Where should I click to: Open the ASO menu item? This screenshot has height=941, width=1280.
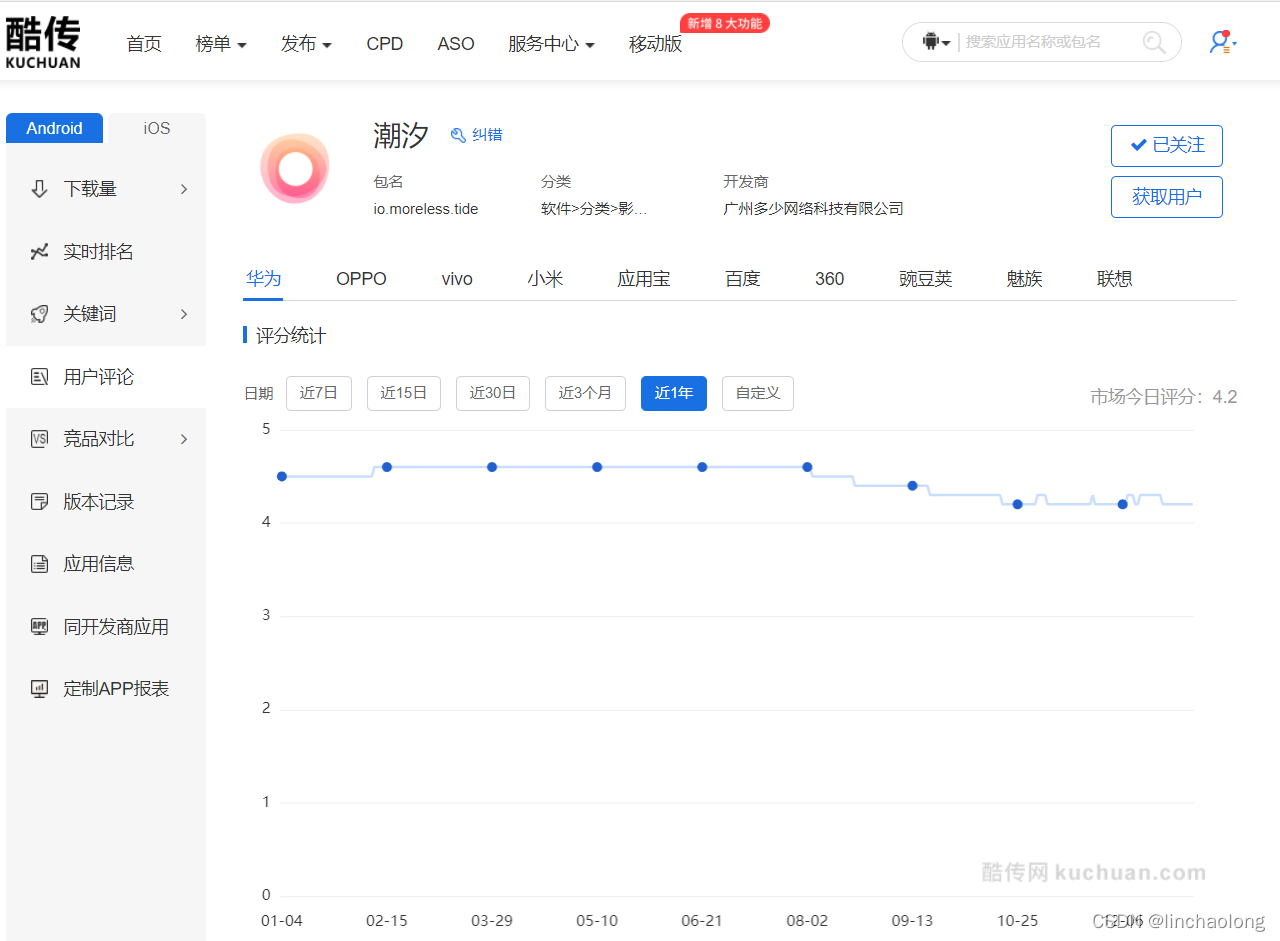tap(456, 44)
